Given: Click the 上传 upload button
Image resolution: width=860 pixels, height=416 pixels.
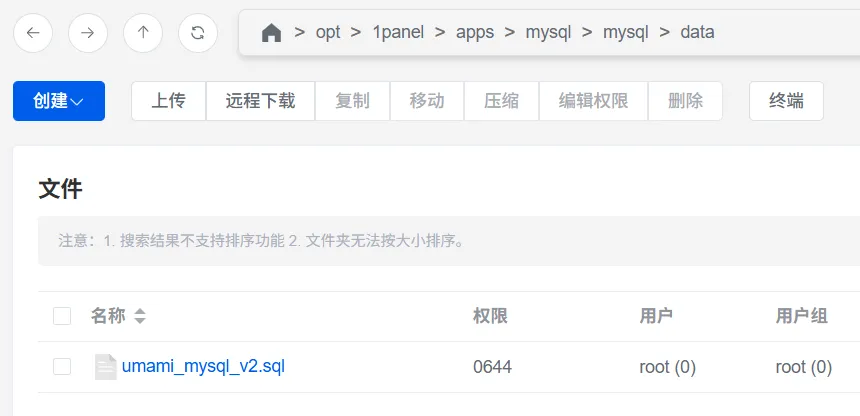Looking at the screenshot, I should coord(168,101).
